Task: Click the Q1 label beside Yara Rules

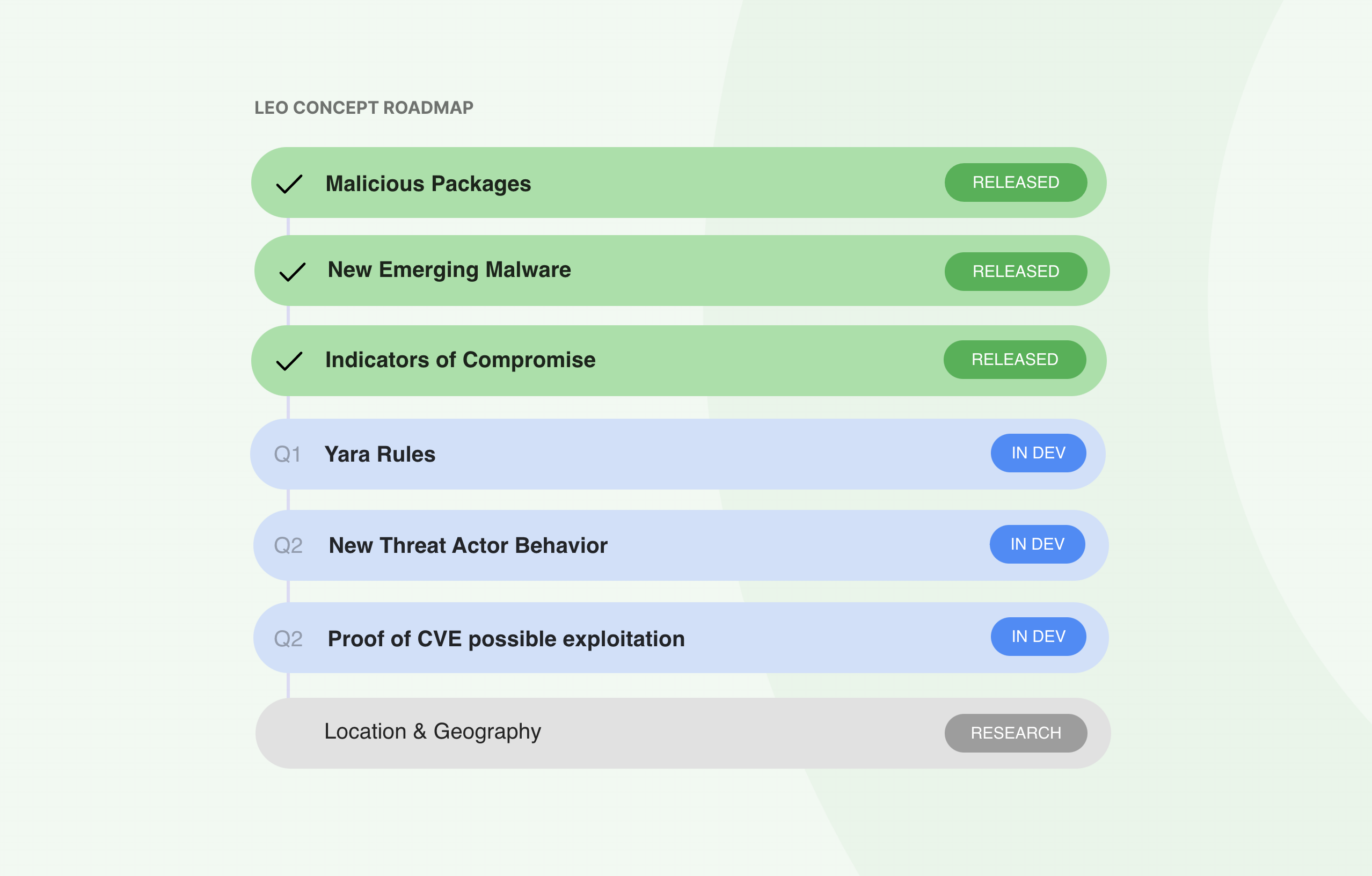Action: (x=287, y=455)
